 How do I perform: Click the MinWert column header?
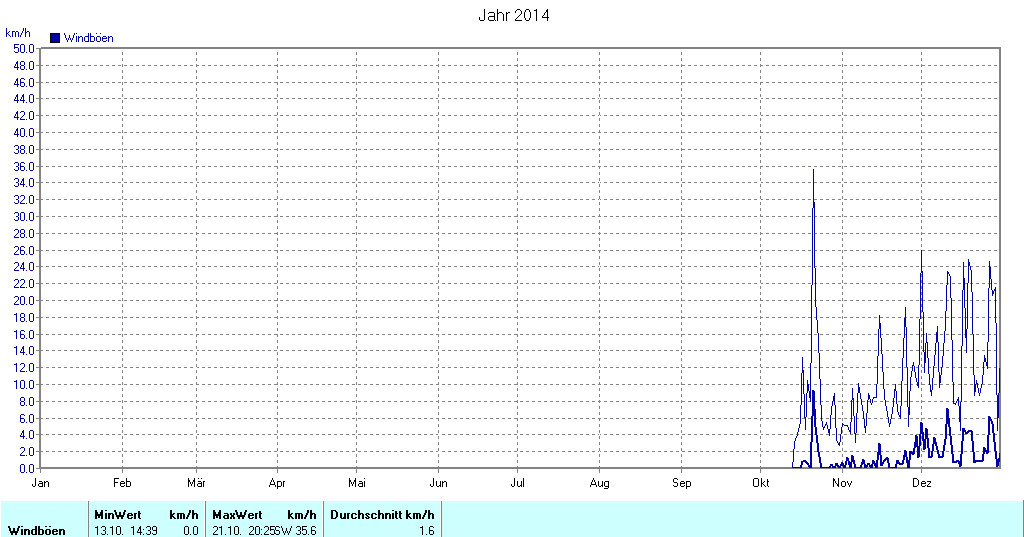117,514
